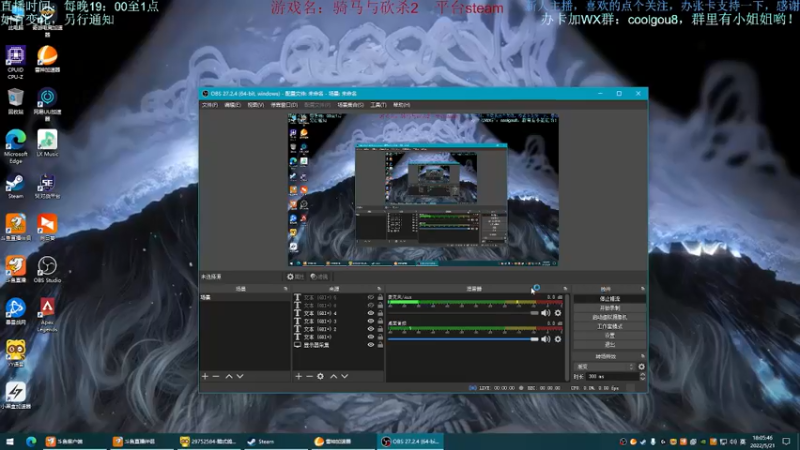Launch Edge from the taskbar
The width and height of the screenshot is (800, 450).
tap(31, 441)
